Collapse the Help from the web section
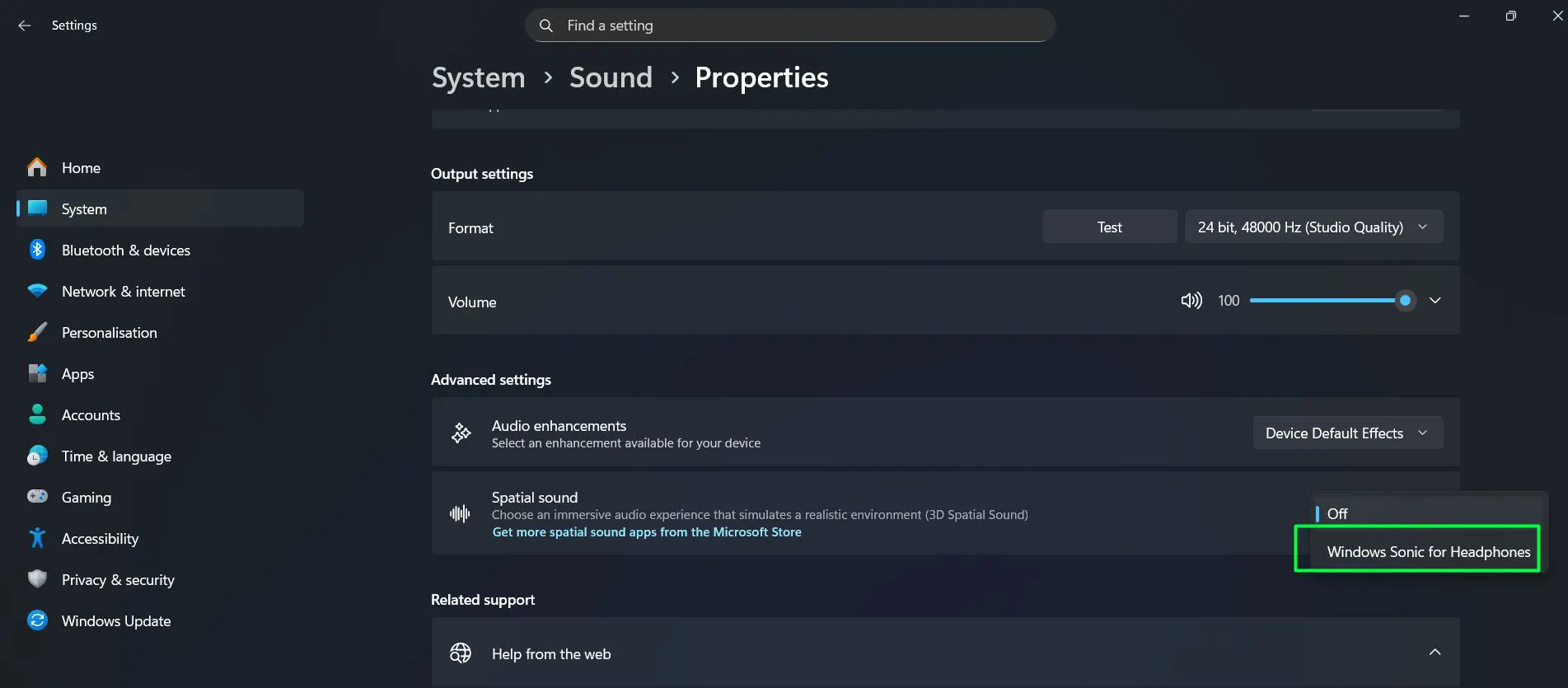 tap(1435, 652)
